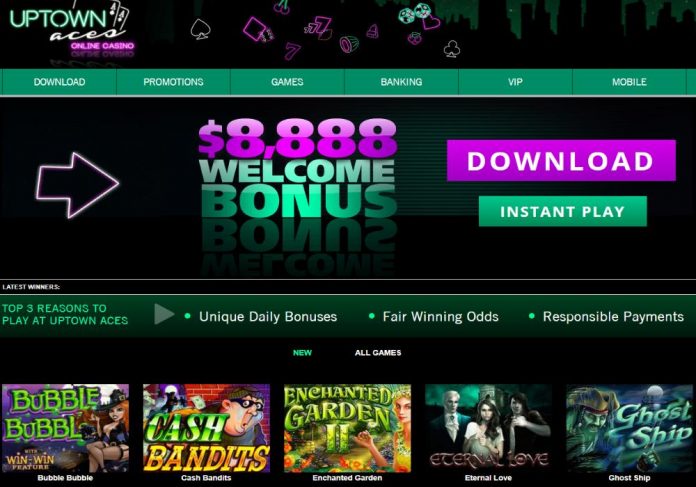Open the Banking navigation item

click(x=401, y=82)
